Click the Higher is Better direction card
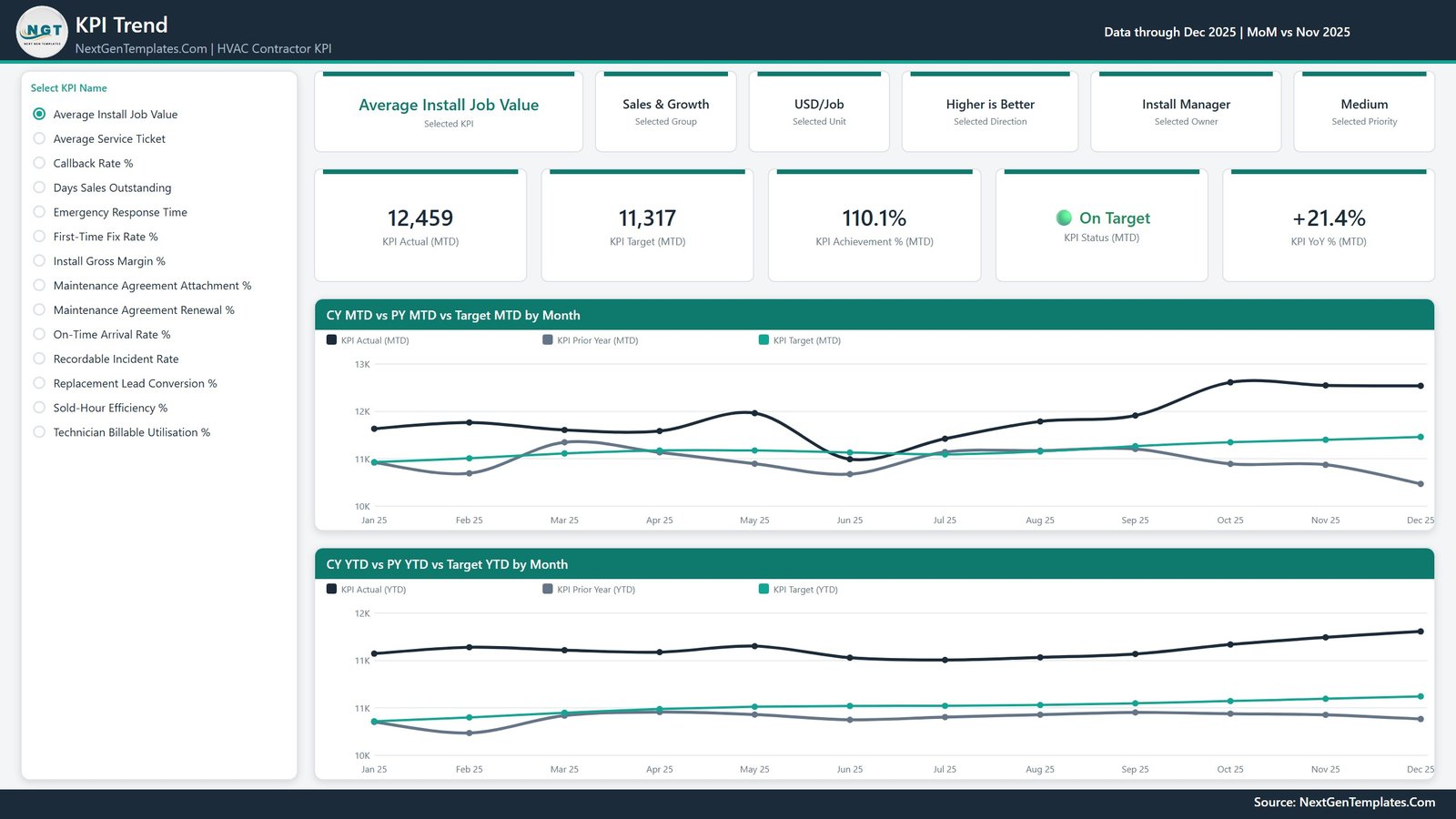The image size is (1456, 819). (990, 112)
